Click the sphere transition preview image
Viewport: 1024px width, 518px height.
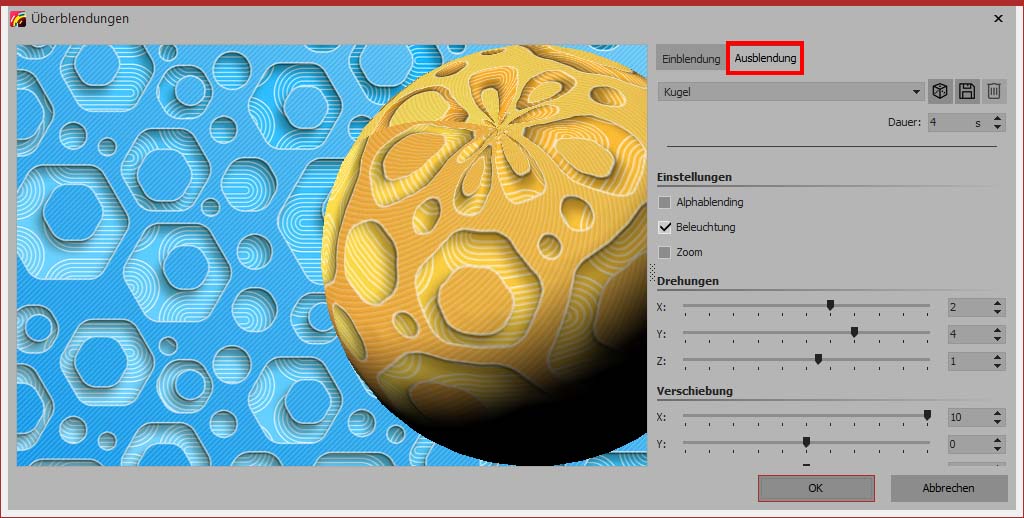coord(332,255)
